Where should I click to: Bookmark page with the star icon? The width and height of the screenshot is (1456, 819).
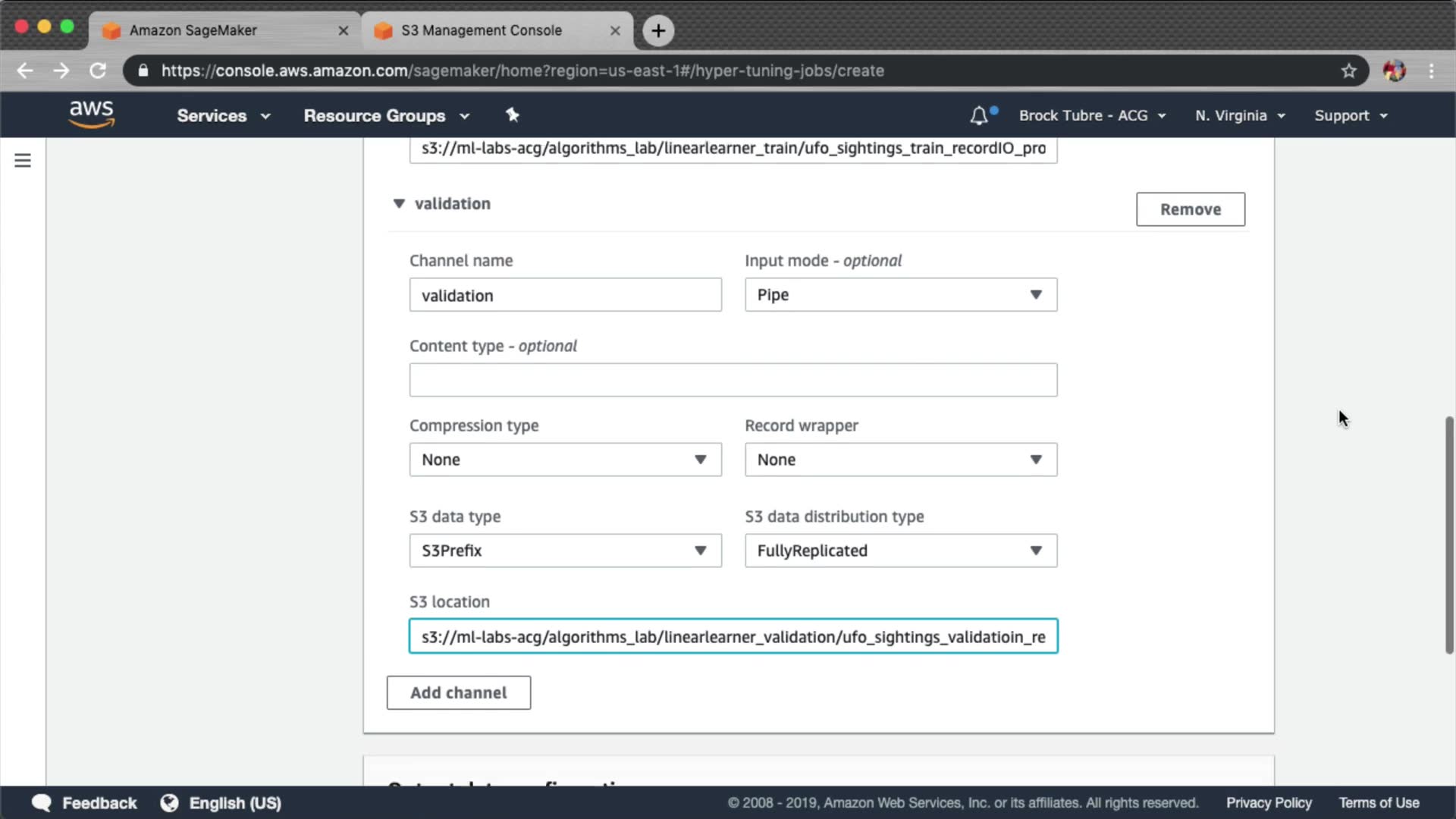tap(1348, 71)
